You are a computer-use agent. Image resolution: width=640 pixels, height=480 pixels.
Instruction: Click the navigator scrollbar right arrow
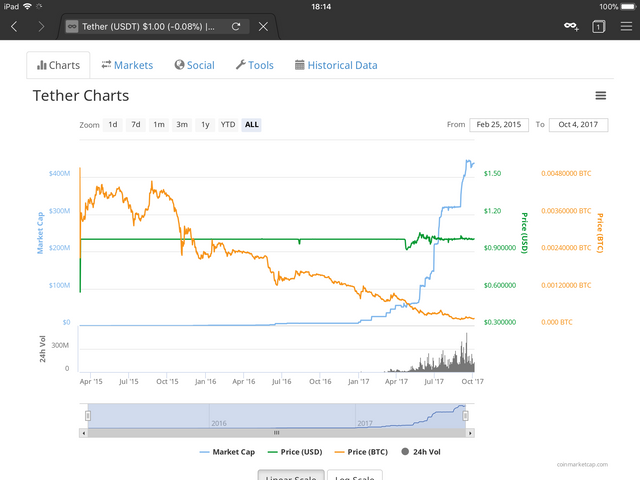[x=470, y=433]
